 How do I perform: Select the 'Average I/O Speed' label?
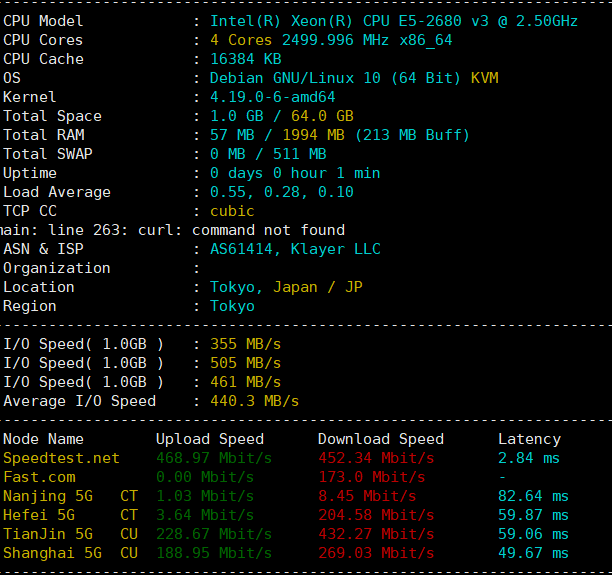click(x=79, y=401)
